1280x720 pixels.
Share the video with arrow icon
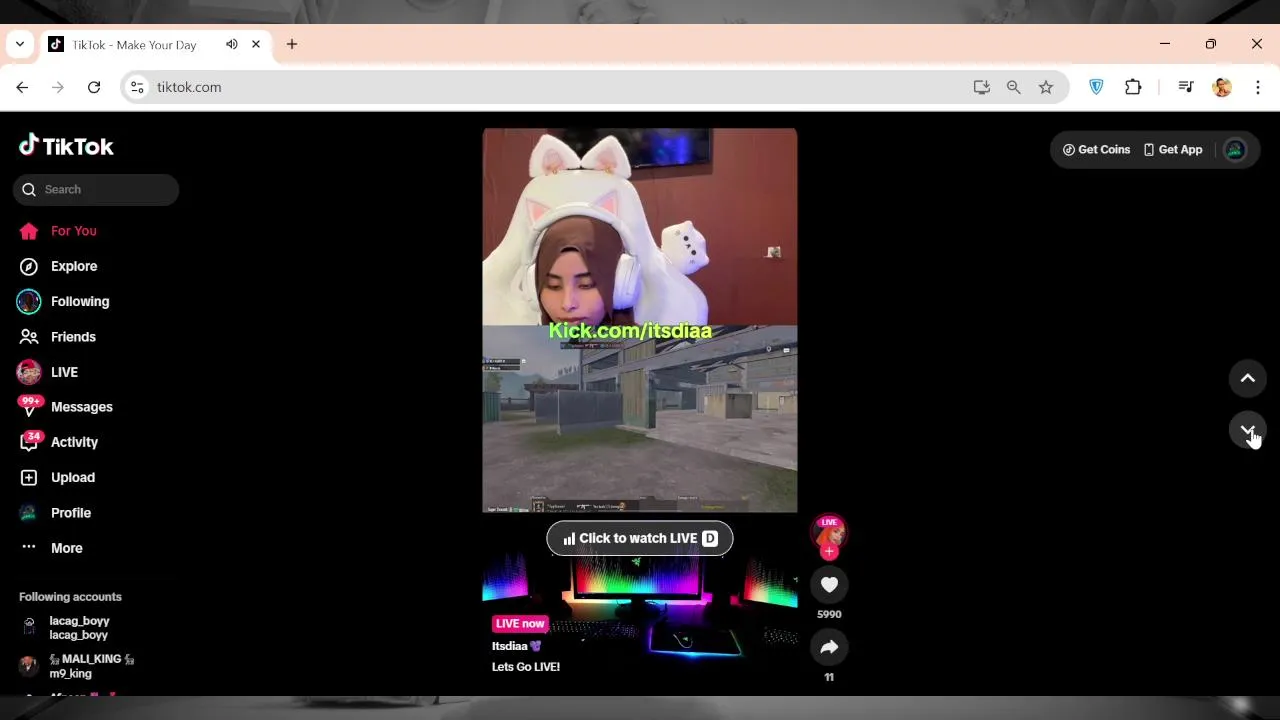[829, 648]
